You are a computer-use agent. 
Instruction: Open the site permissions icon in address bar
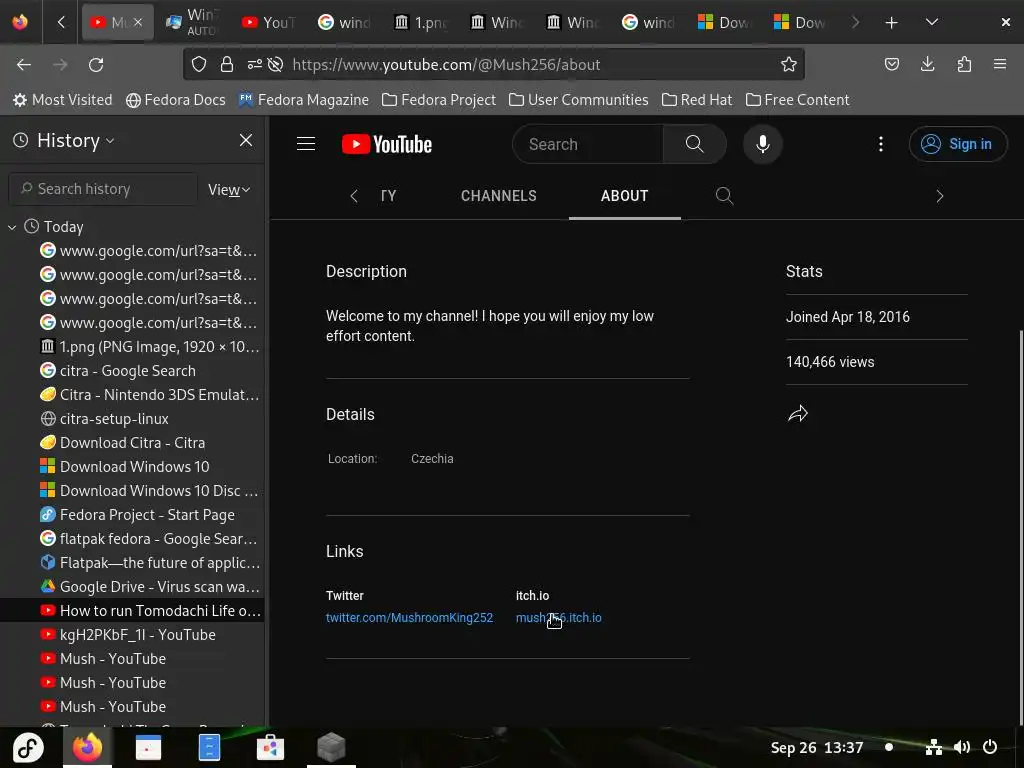[x=255, y=65]
